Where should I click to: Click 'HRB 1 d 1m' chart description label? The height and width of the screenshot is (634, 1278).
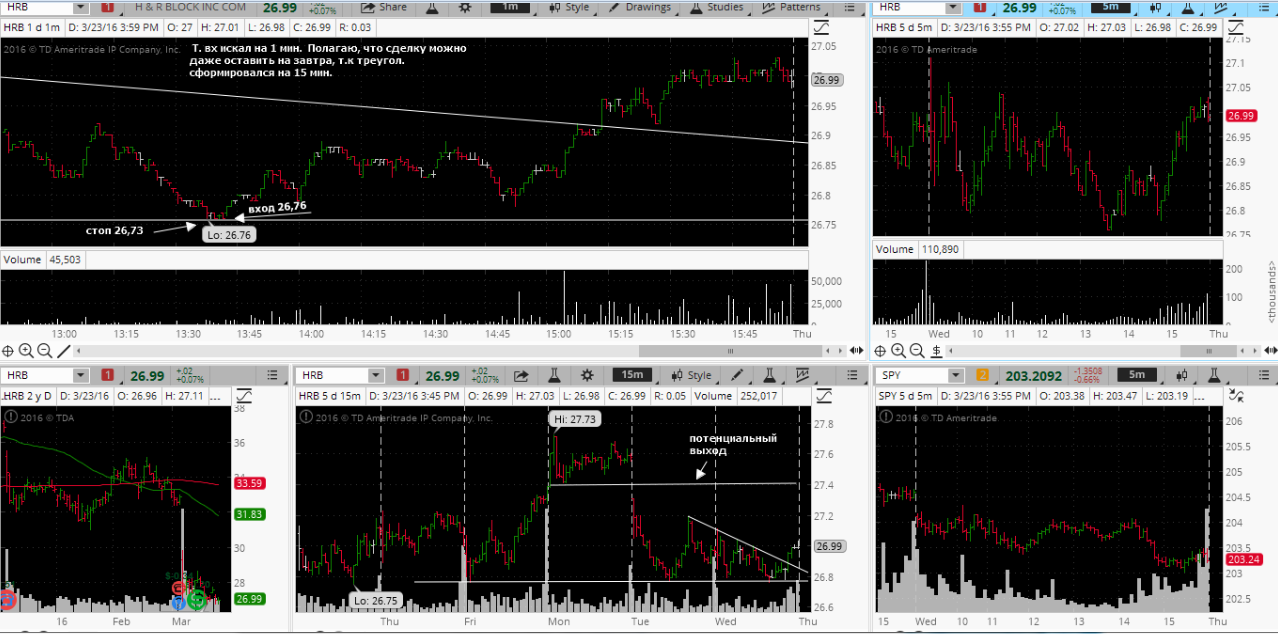tap(32, 27)
